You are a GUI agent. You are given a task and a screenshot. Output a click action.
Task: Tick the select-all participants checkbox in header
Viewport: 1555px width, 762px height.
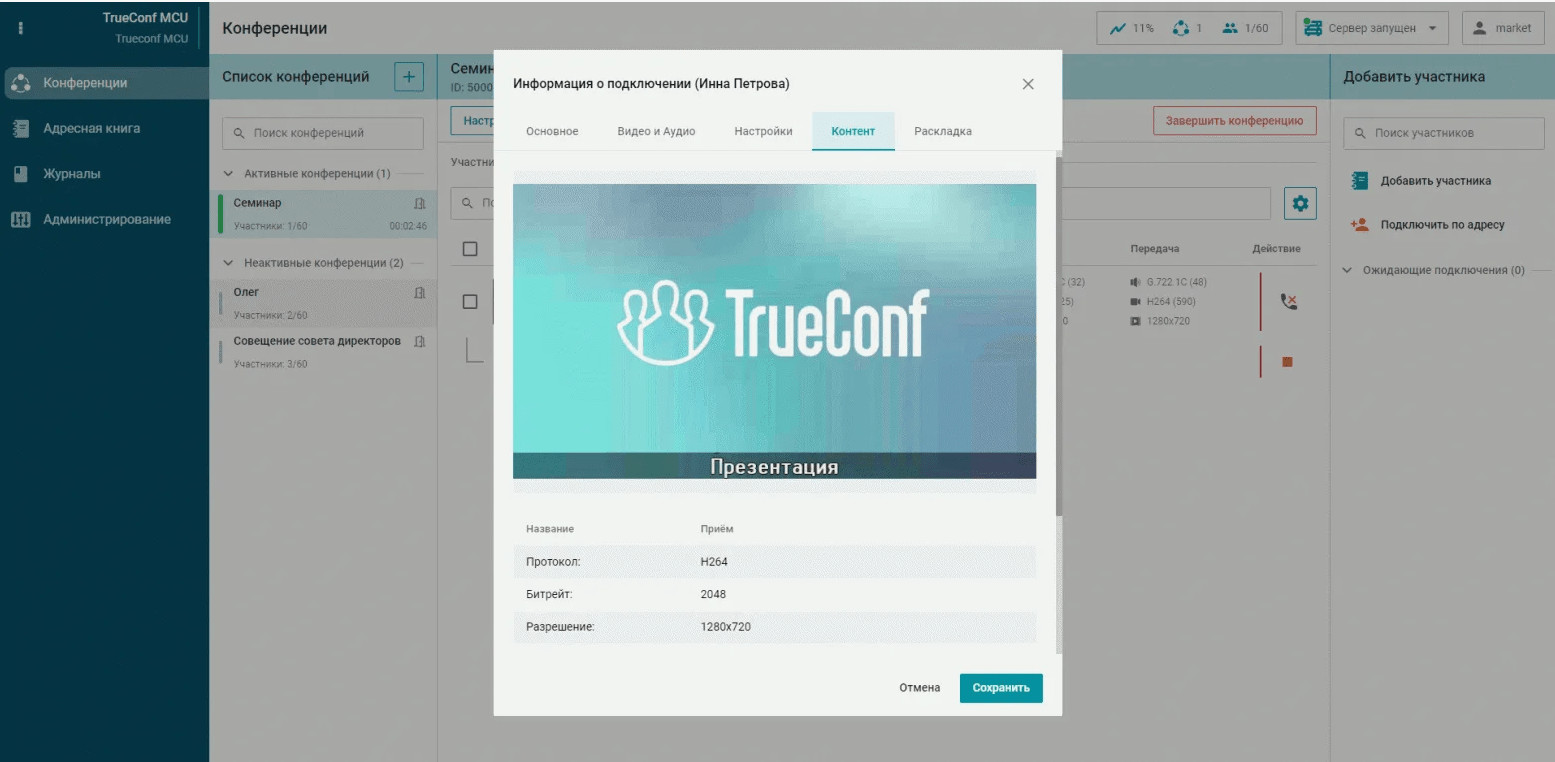(x=470, y=249)
